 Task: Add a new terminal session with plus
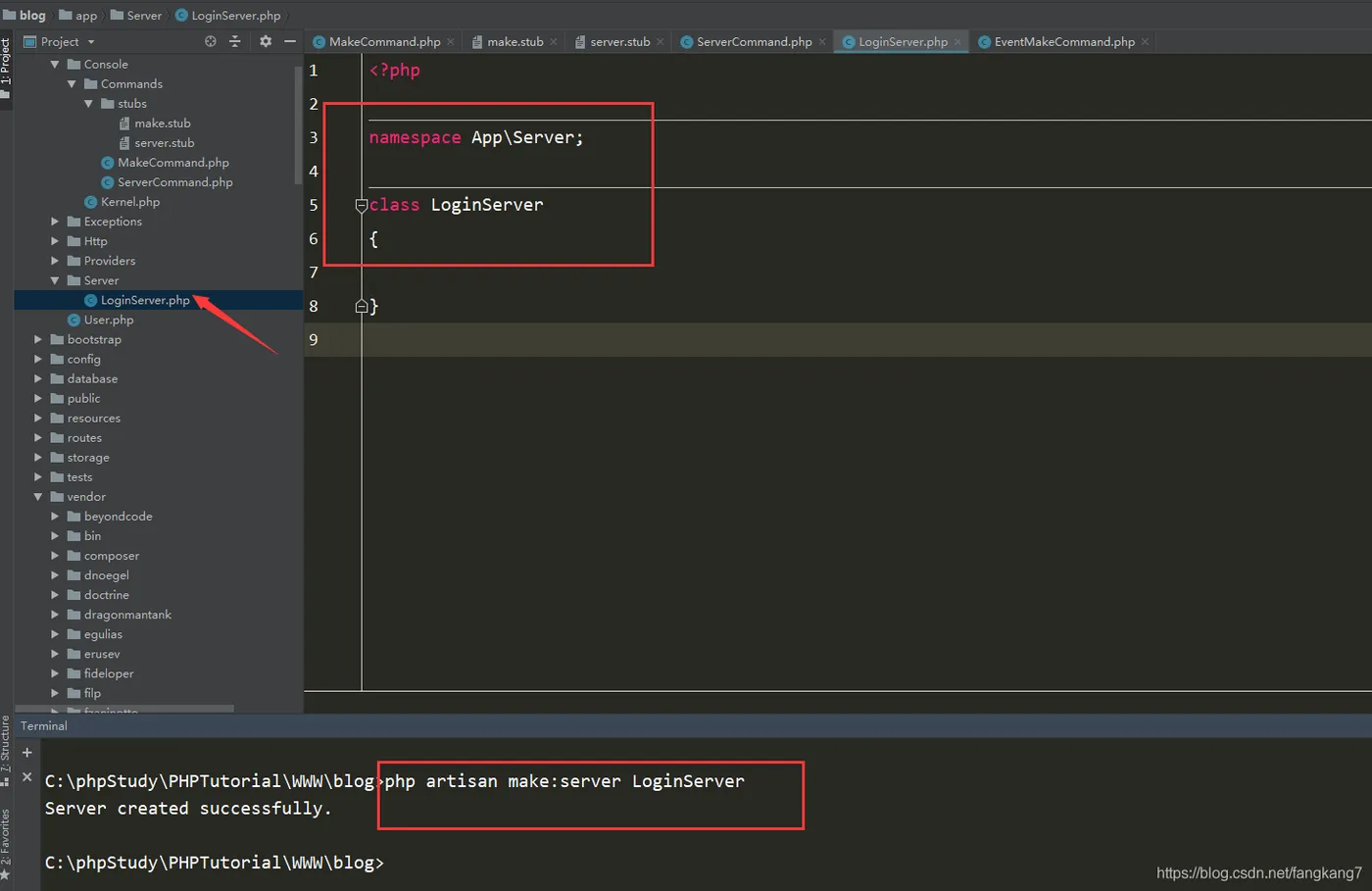coord(27,752)
